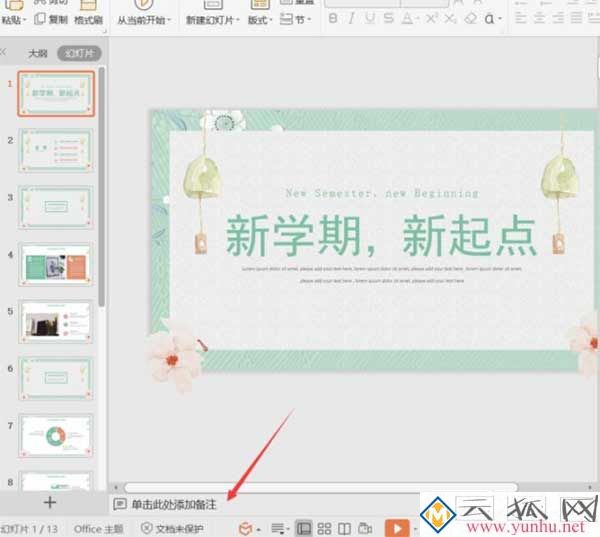Click the Copy (复制) button

pyautogui.click(x=51, y=19)
